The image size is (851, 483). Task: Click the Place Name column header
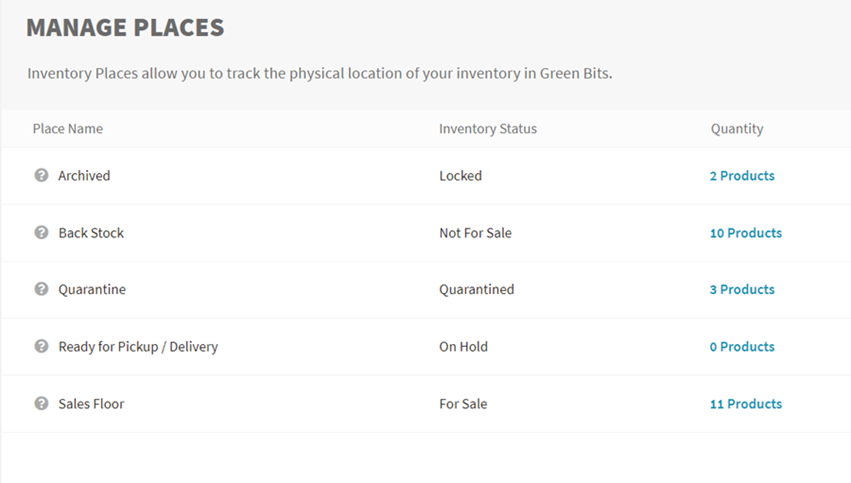[68, 129]
